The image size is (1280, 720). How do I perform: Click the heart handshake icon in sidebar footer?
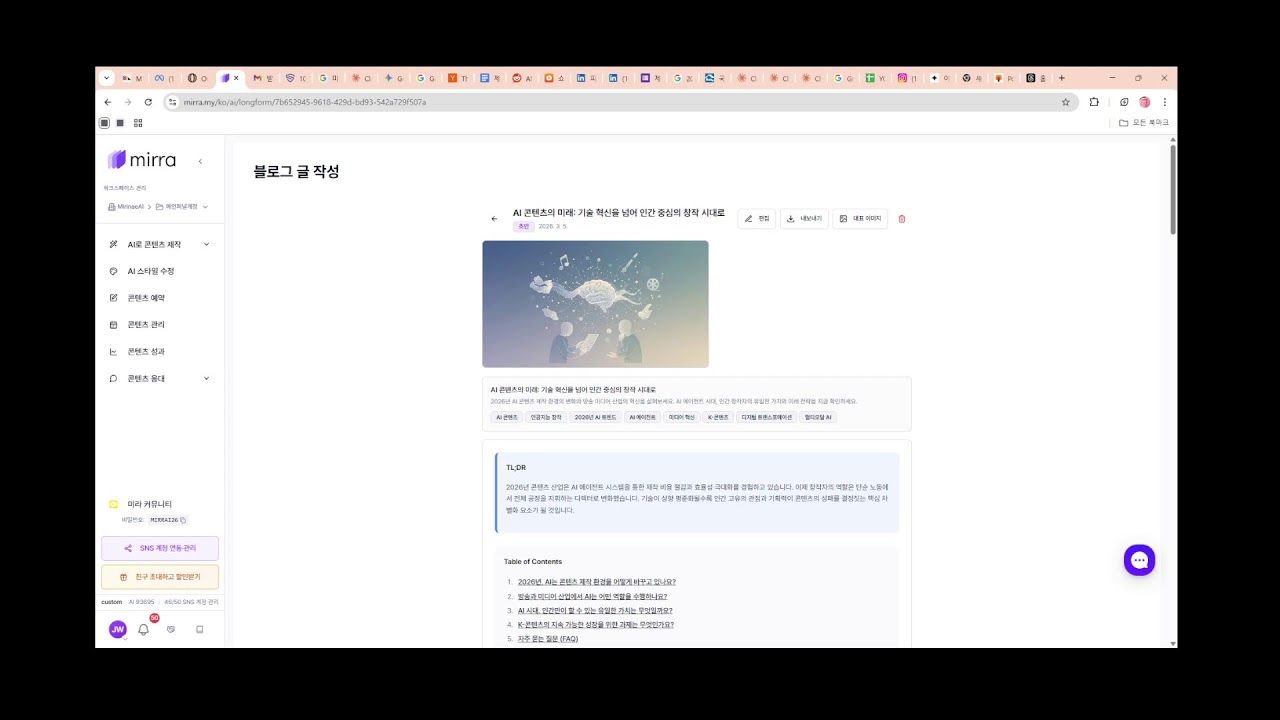click(x=171, y=629)
